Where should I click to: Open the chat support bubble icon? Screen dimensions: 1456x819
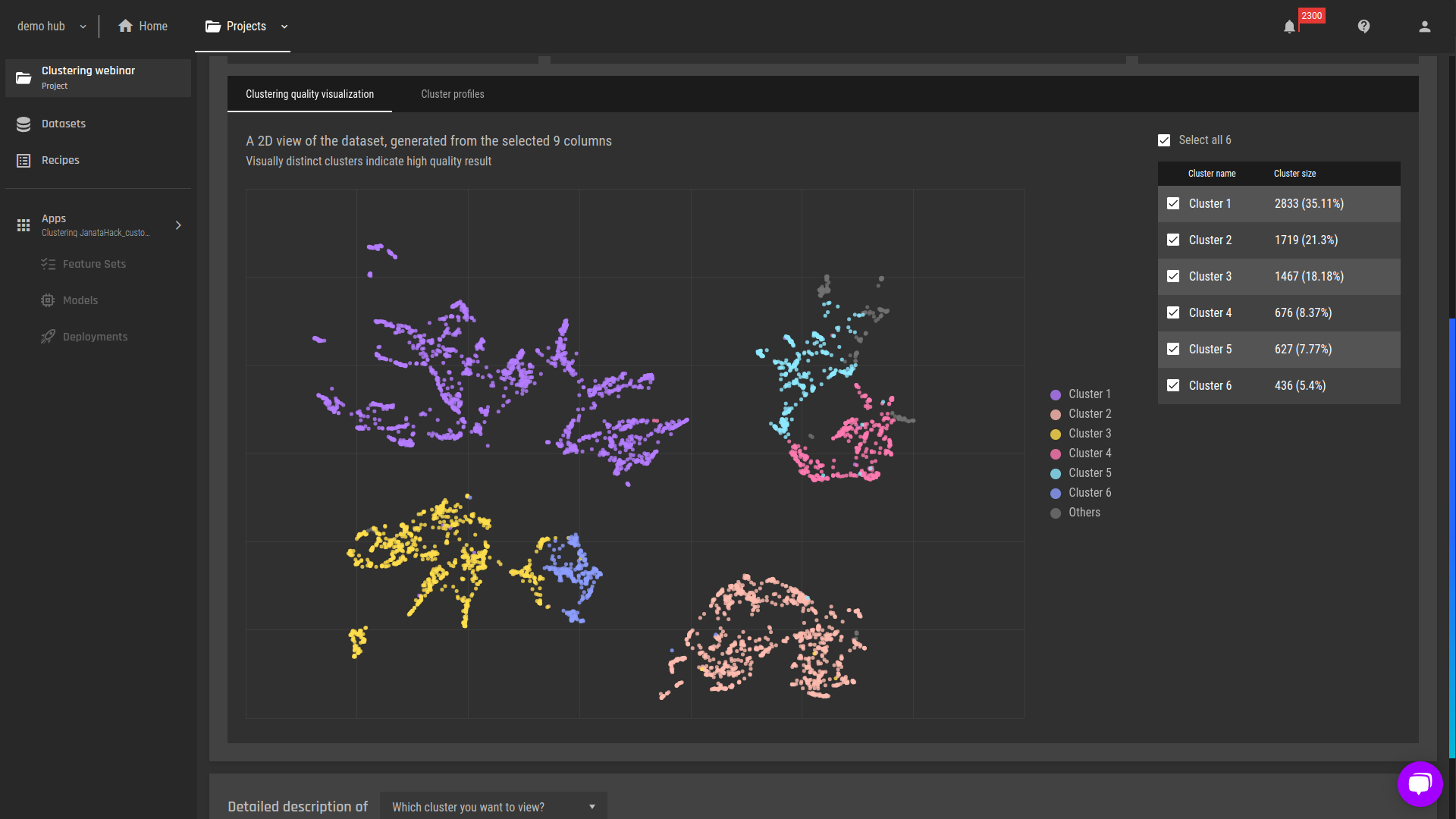click(1420, 783)
